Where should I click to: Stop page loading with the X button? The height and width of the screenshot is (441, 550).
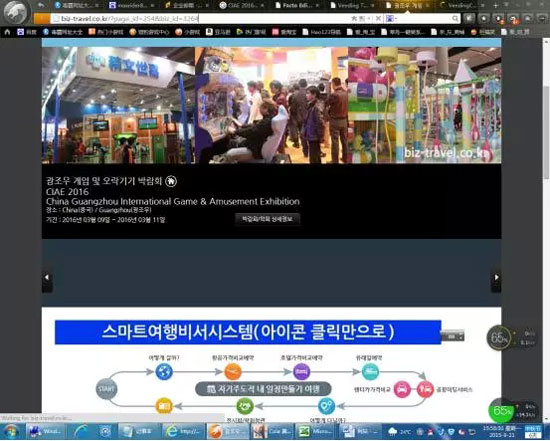pos(378,19)
